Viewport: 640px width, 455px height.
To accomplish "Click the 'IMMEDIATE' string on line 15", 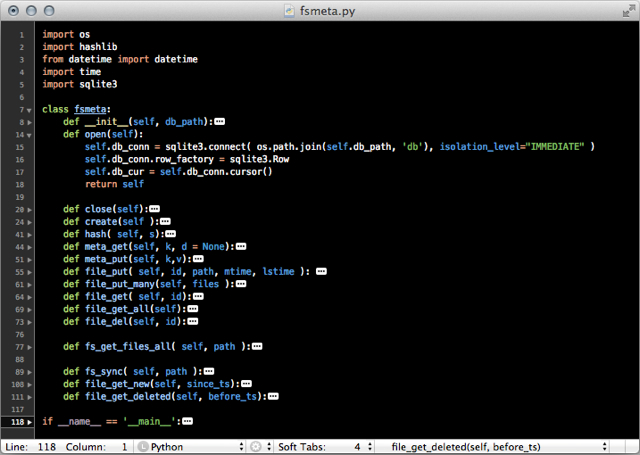I will (555, 146).
